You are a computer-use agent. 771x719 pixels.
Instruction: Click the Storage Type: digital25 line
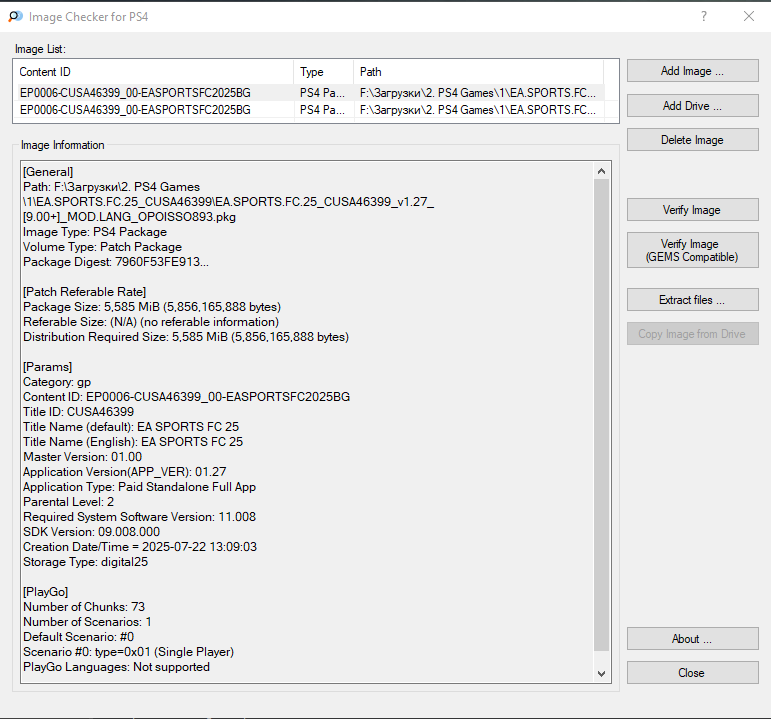86,562
